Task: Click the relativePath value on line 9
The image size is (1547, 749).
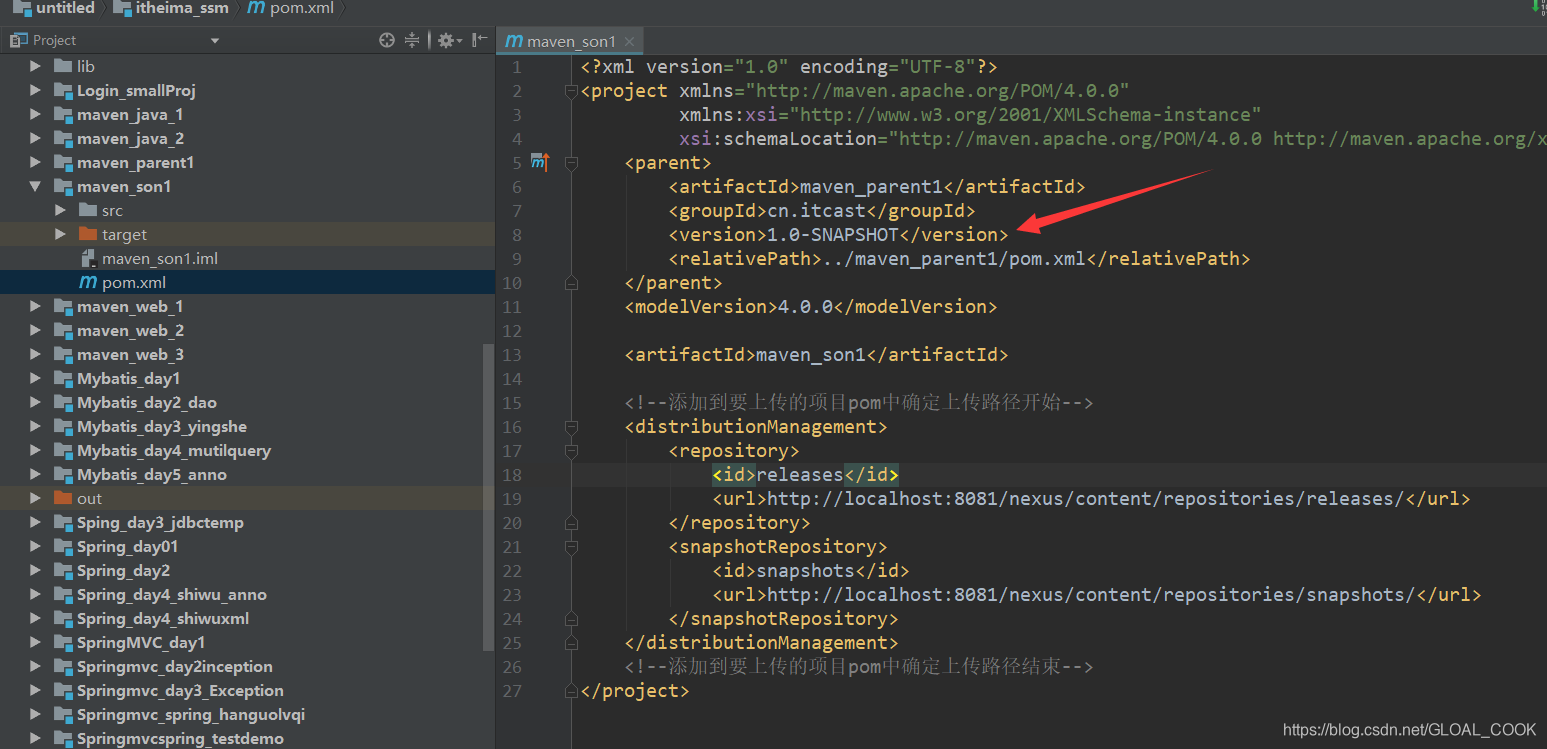Action: tap(952, 258)
